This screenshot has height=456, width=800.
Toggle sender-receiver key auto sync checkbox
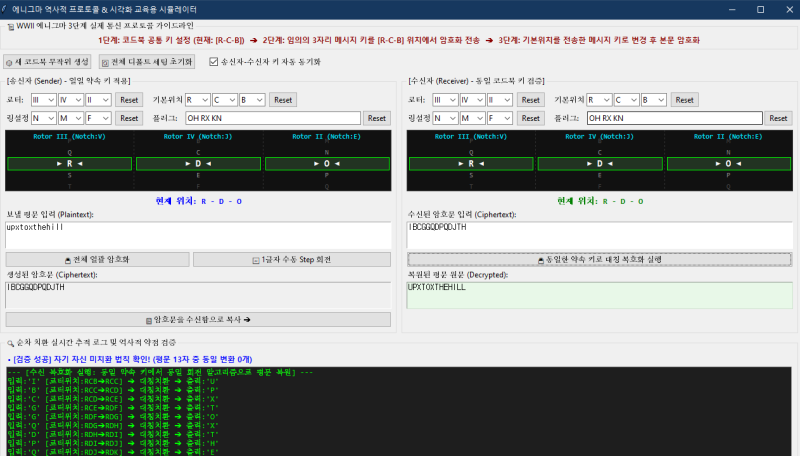(213, 62)
